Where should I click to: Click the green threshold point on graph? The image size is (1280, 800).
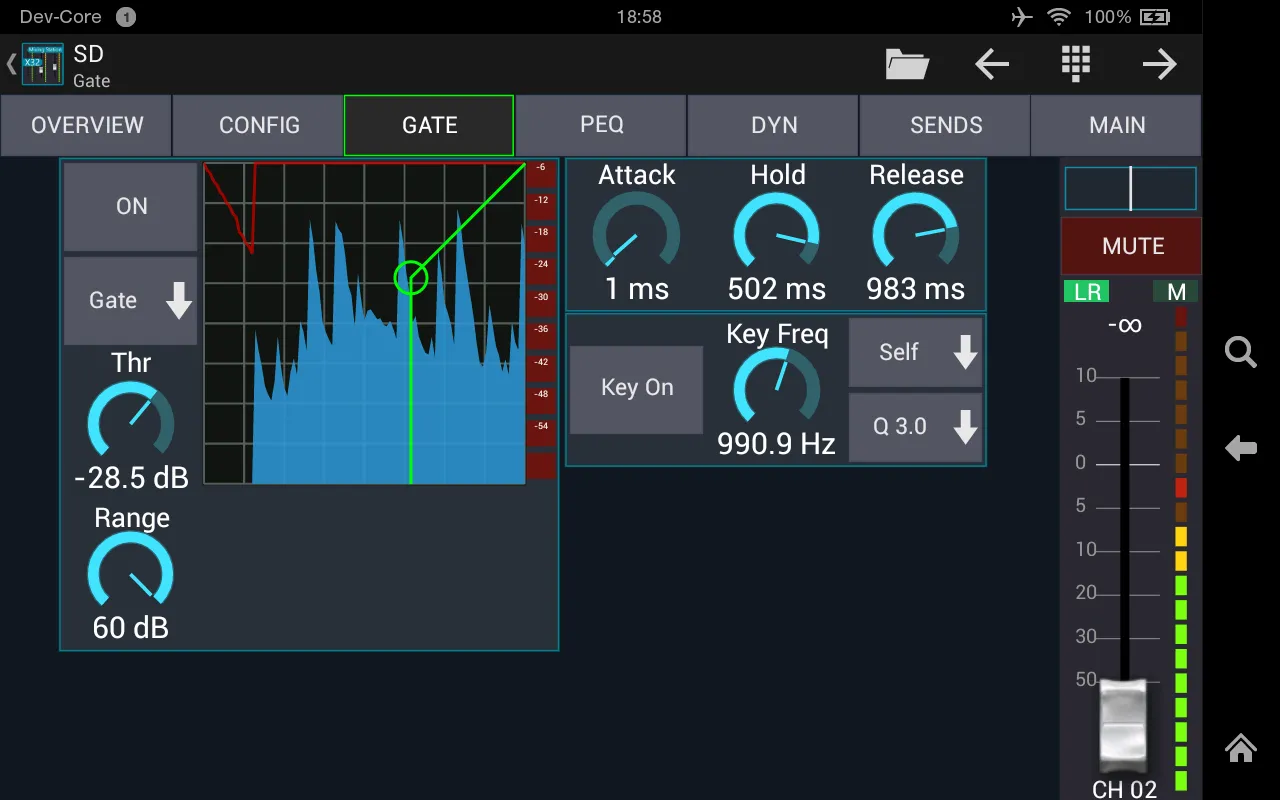pyautogui.click(x=410, y=279)
